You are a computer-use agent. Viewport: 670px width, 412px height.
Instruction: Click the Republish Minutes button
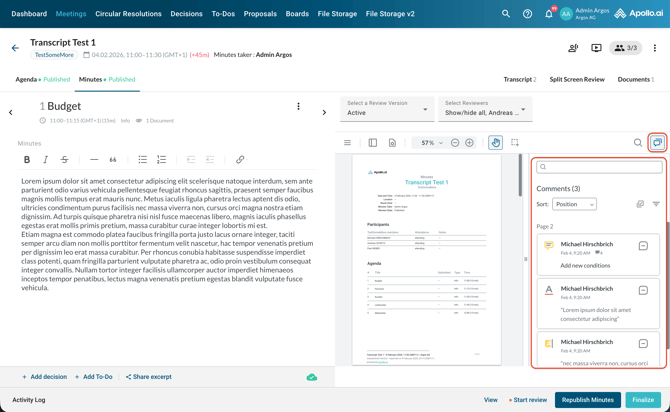click(588, 400)
